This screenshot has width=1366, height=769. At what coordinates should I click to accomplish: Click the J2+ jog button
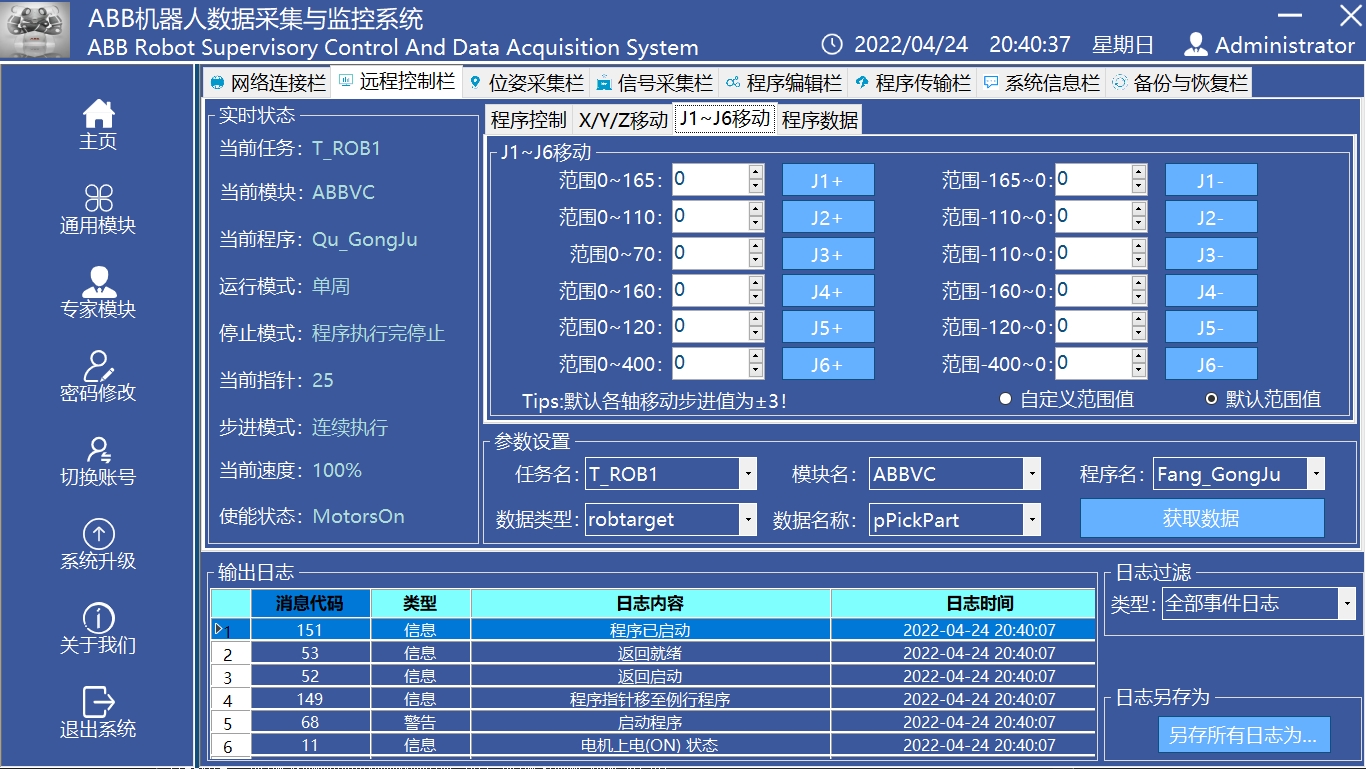(x=828, y=217)
